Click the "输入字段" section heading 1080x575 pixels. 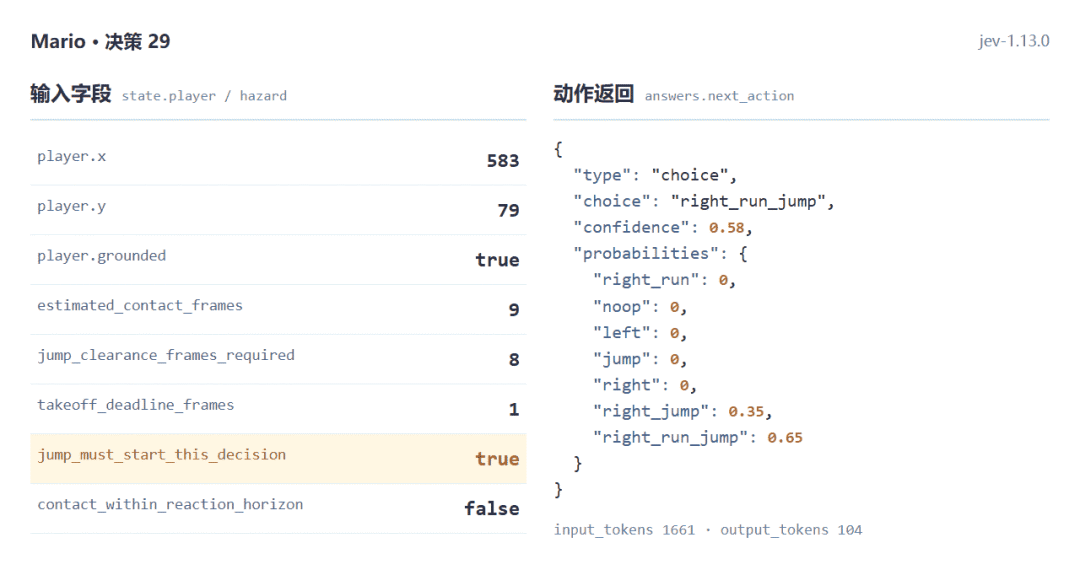(x=71, y=94)
